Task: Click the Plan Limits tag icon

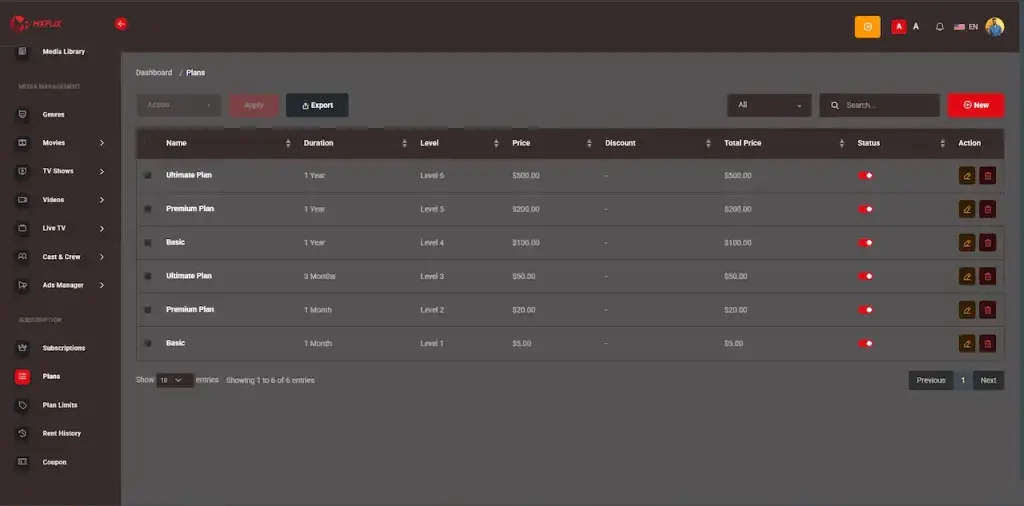Action: [22, 405]
